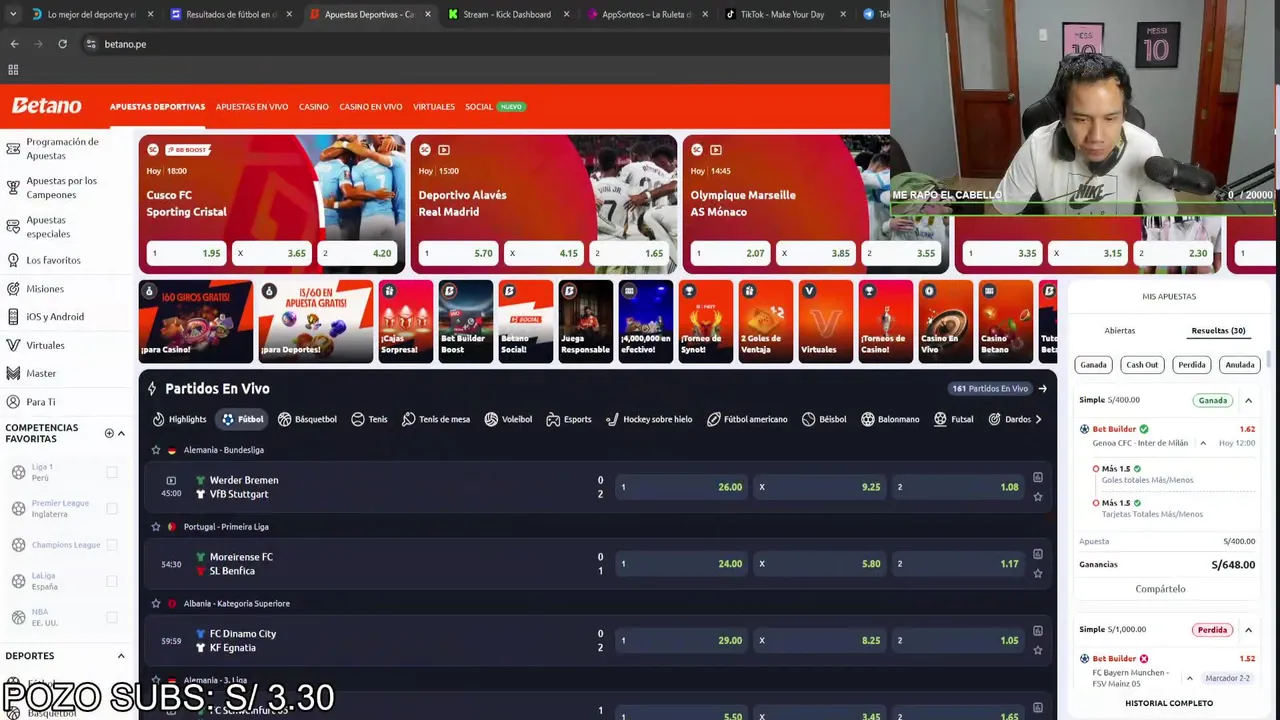Viewport: 1280px width, 720px height.
Task: Switch to the Abiertas bets tab
Action: (x=1120, y=331)
